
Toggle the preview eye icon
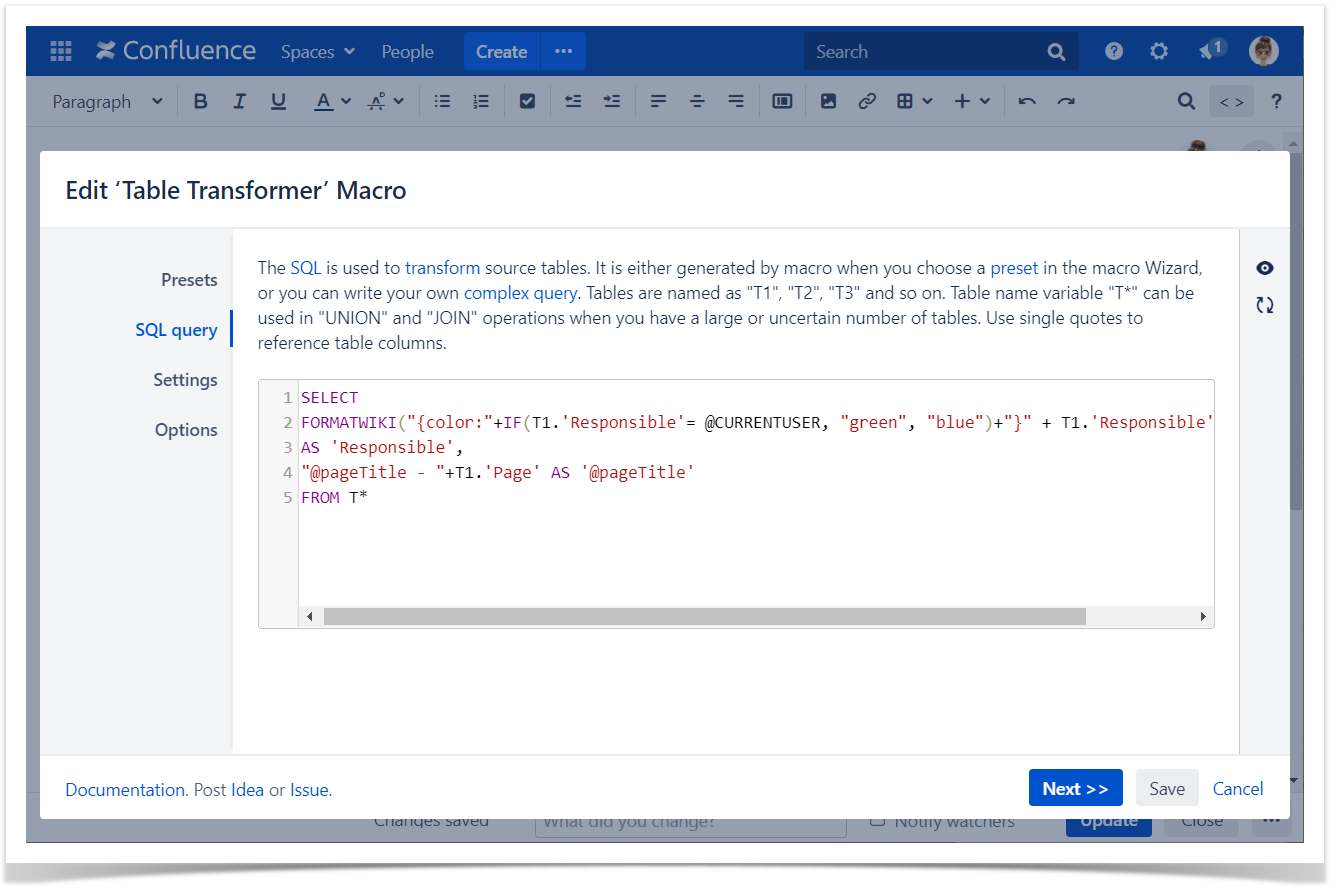(1265, 268)
